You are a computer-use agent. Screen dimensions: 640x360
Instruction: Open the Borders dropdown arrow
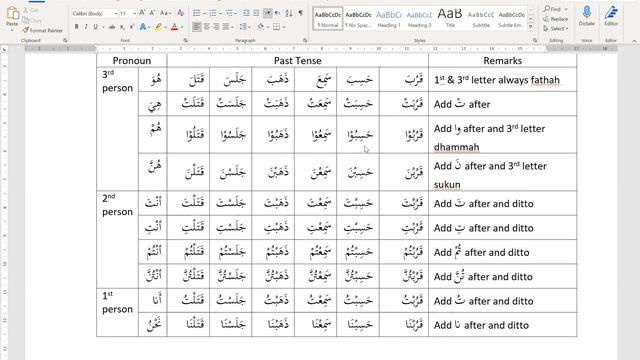(284, 27)
